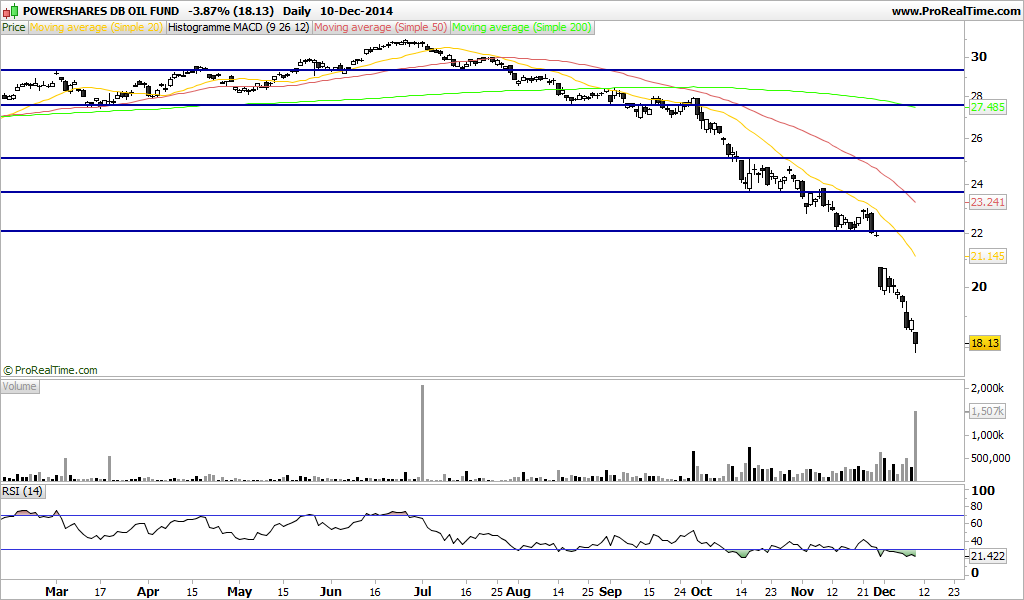Screen dimensions: 1024x600
Task: Click the 60 RSI axis label
Action: 977,524
